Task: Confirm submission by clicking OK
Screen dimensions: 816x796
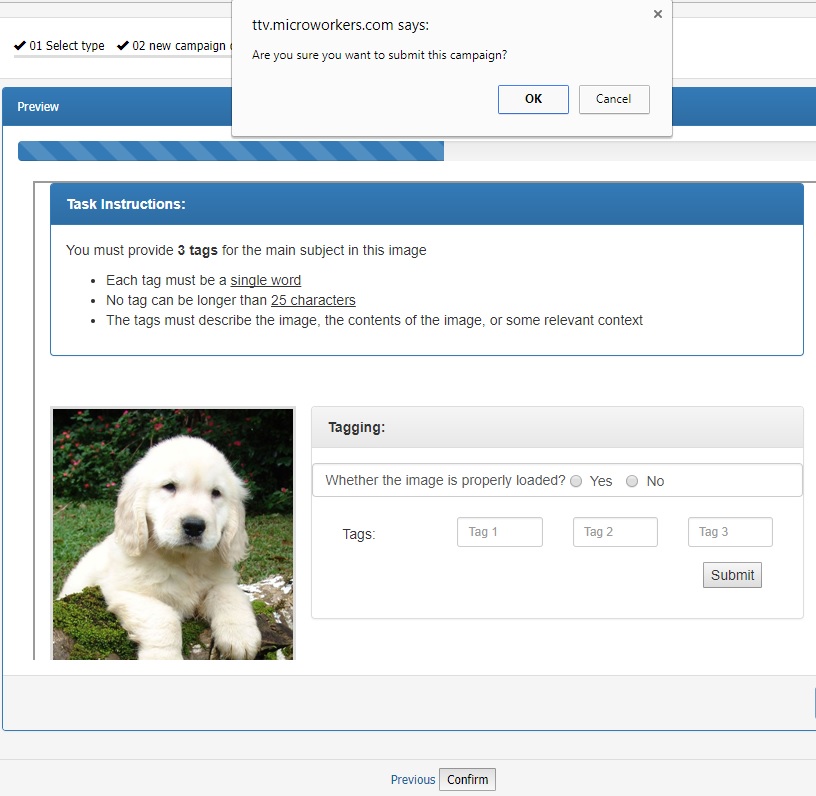Action: tap(533, 99)
